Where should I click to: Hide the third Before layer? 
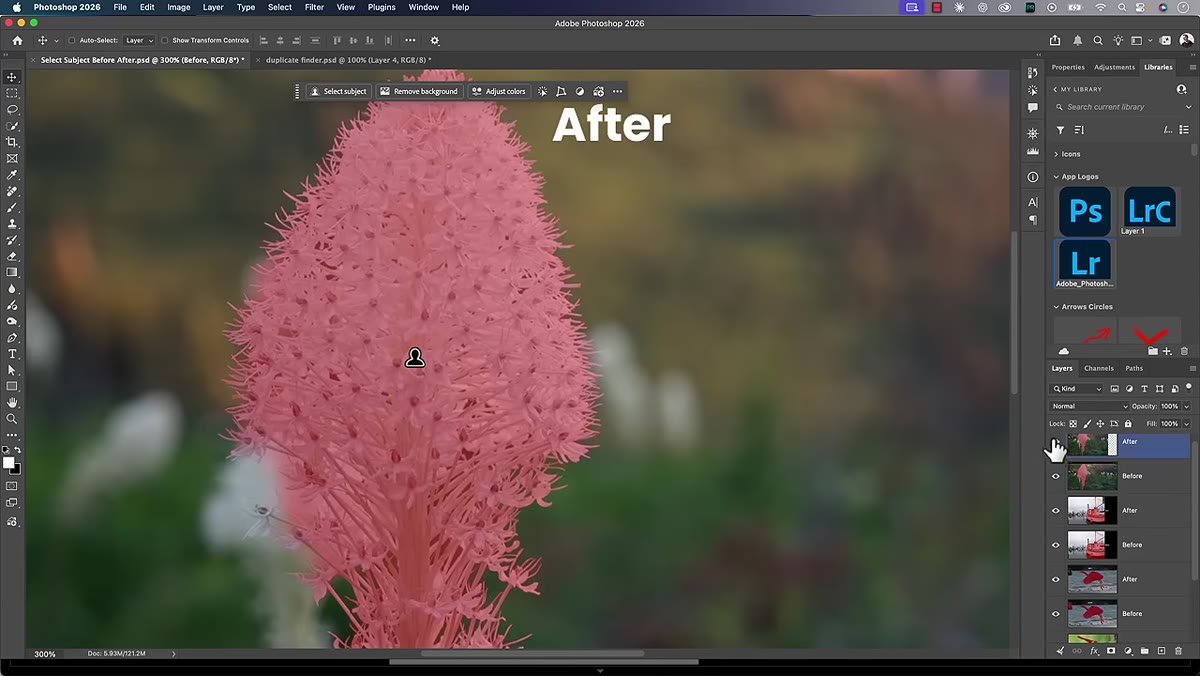(x=1056, y=614)
